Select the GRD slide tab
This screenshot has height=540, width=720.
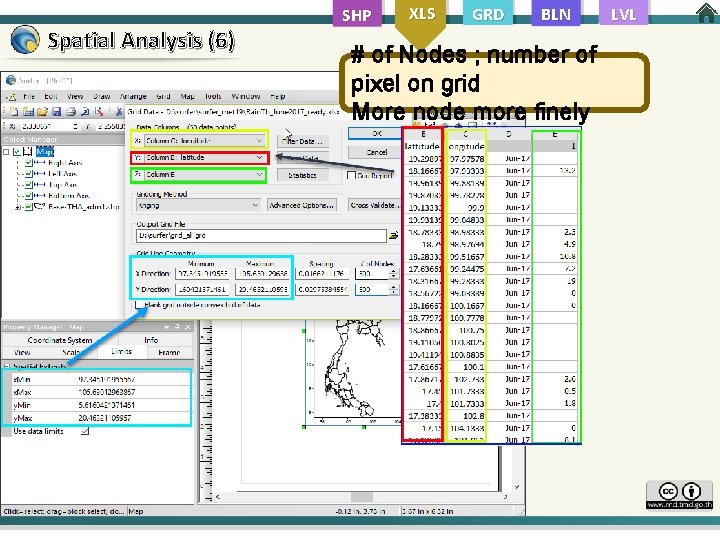coord(488,15)
